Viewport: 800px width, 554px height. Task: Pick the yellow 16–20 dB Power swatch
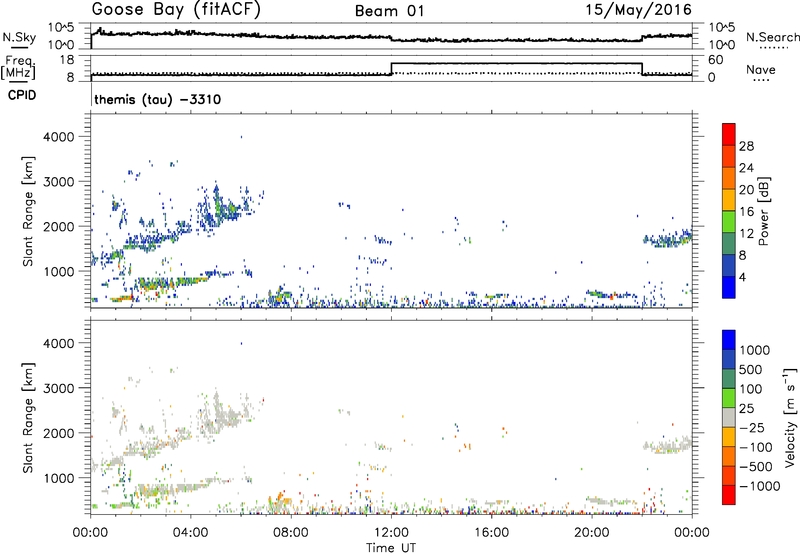tap(729, 200)
